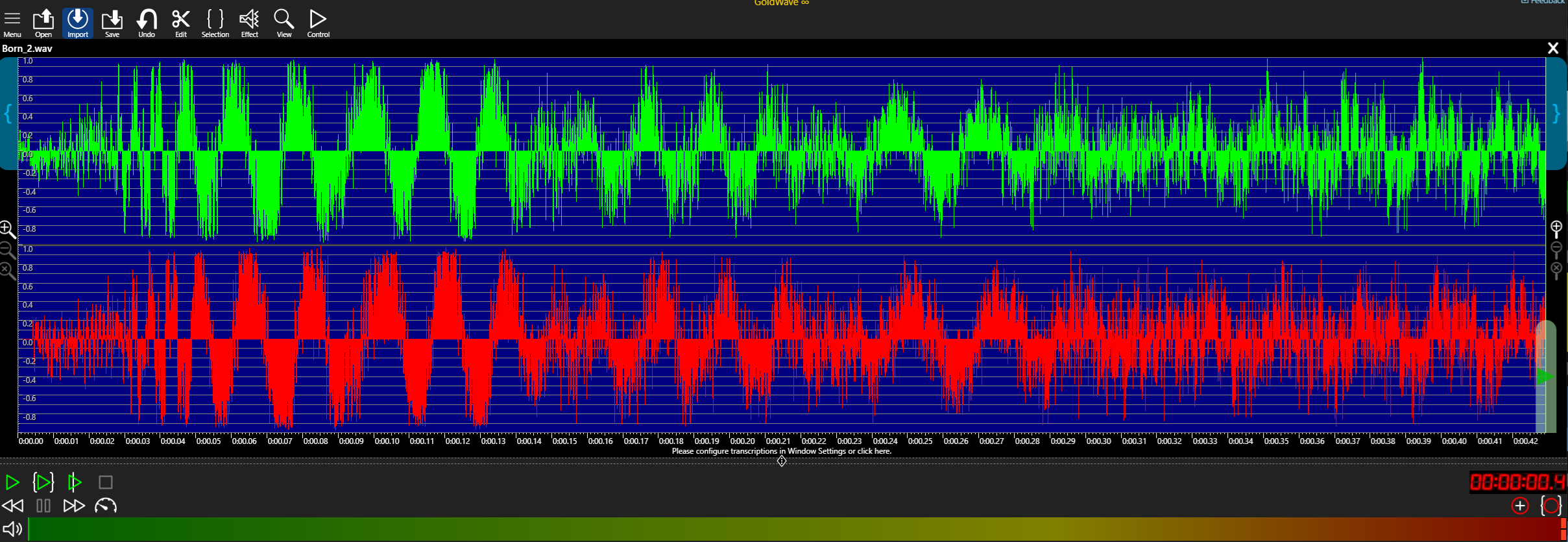The width and height of the screenshot is (1568, 542).
Task: Open the Edit scissors menu
Action: (x=181, y=23)
